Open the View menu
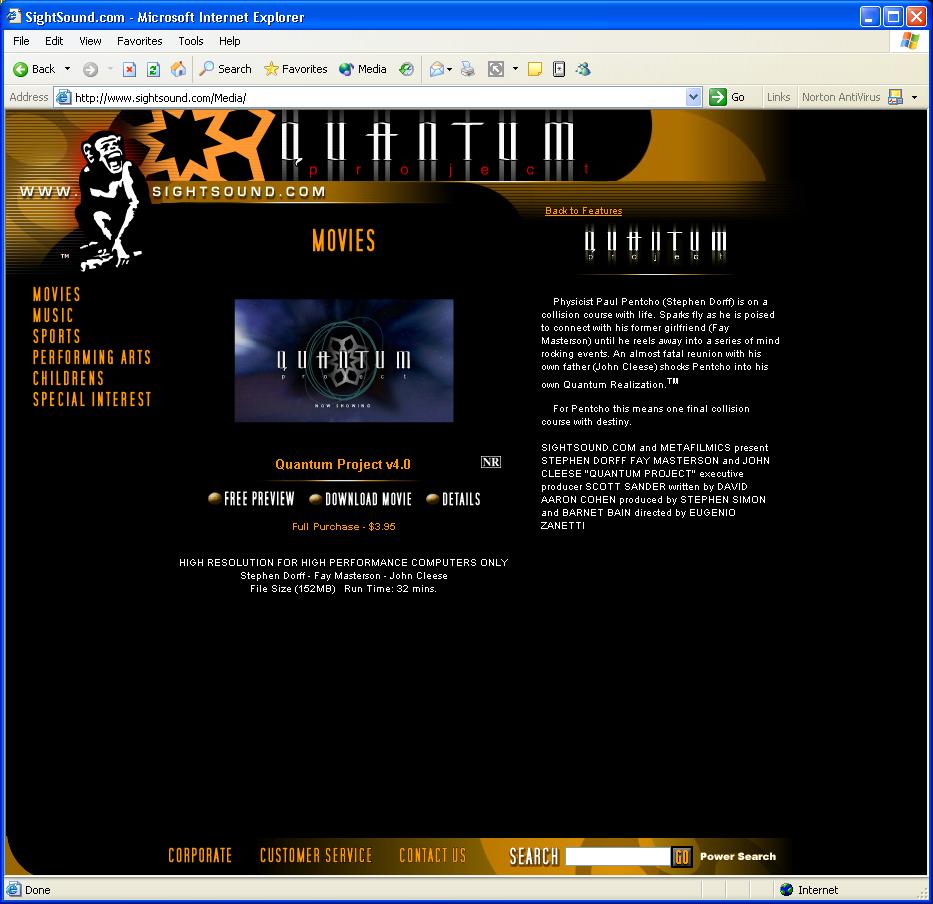The width and height of the screenshot is (933, 904). (x=90, y=41)
